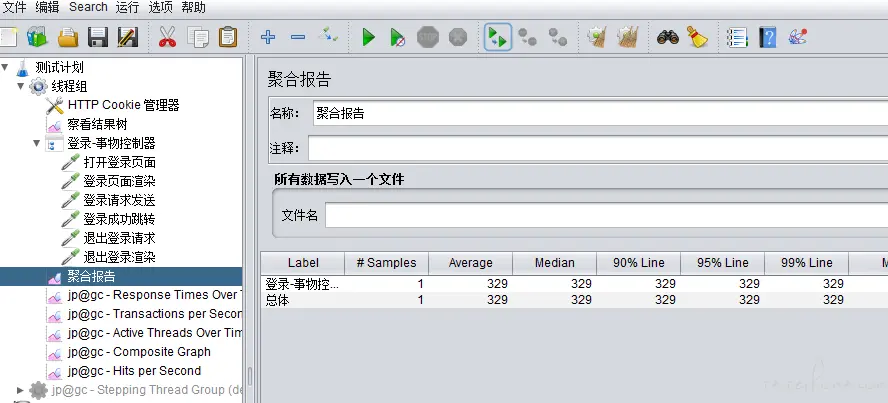Click the 文件名 input field

tap(607, 216)
